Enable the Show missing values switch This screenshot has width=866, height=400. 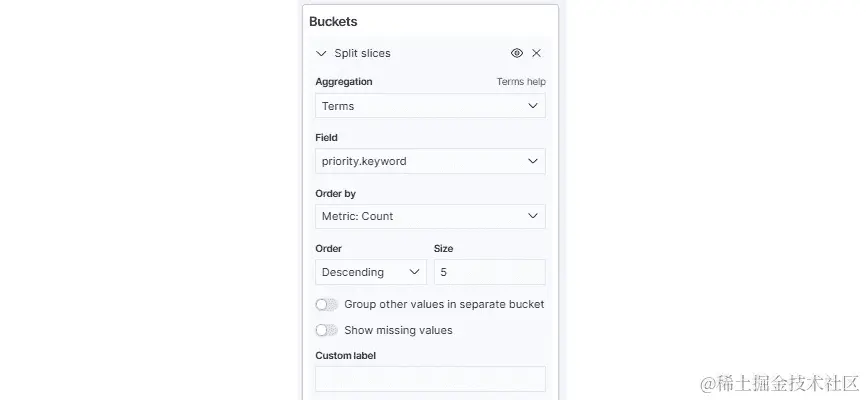pyautogui.click(x=326, y=330)
